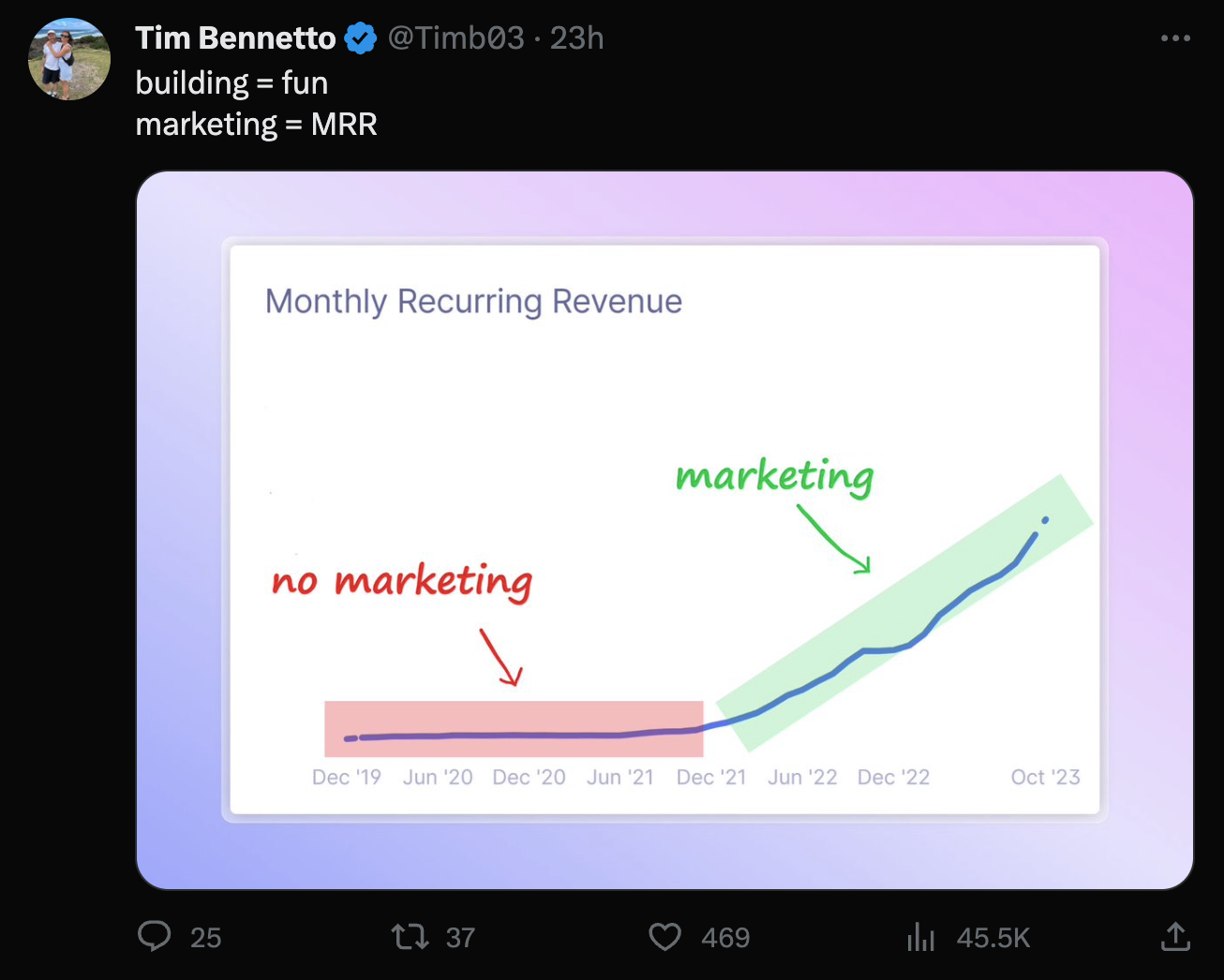Click the 23h tweet timestamp
Screen dimensions: 1224x980
[x=576, y=38]
